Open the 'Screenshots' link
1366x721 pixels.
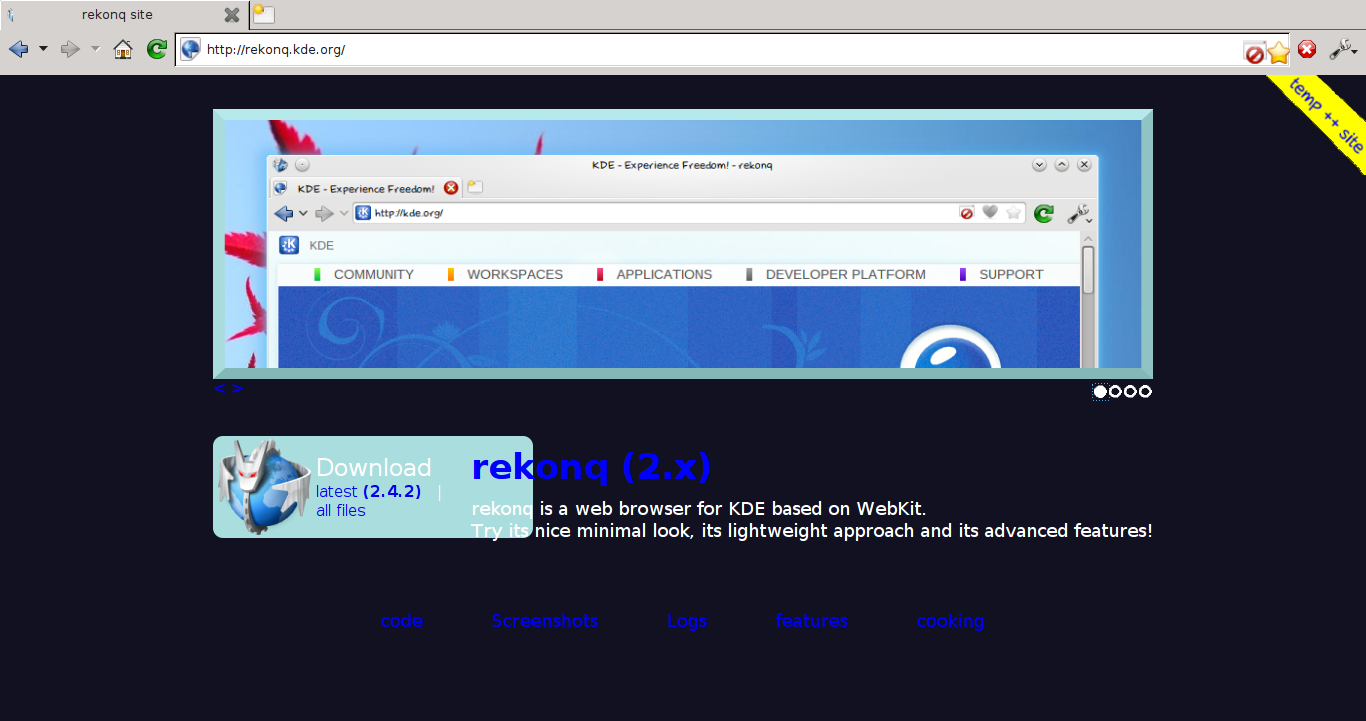click(x=545, y=621)
